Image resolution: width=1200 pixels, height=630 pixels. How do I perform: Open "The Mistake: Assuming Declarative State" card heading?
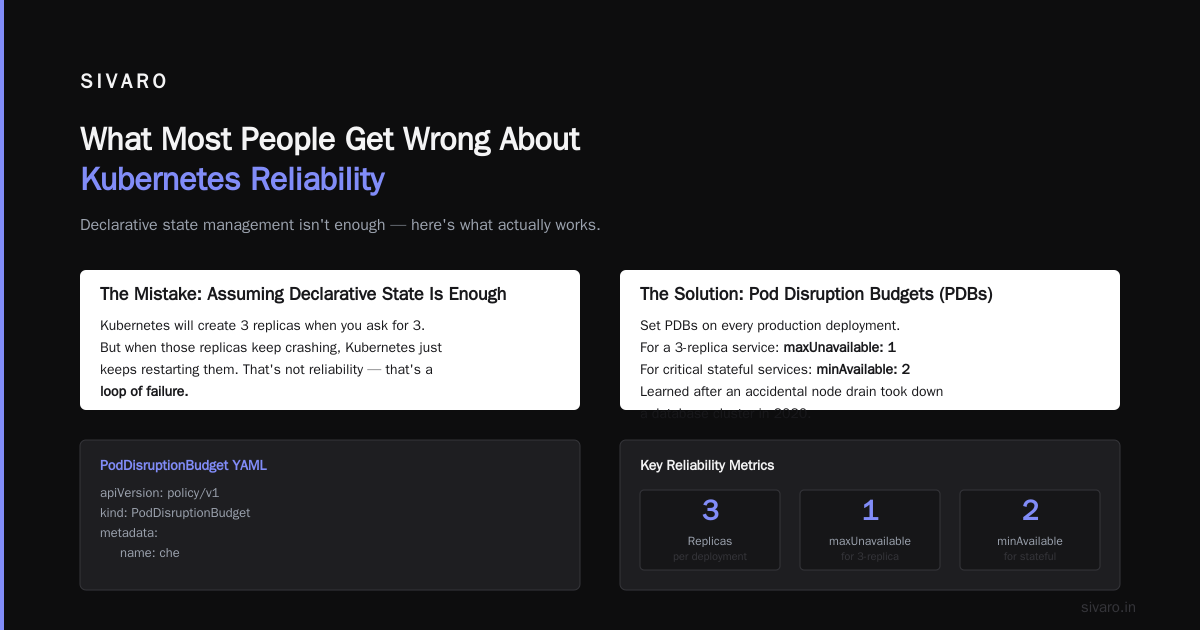pos(303,294)
